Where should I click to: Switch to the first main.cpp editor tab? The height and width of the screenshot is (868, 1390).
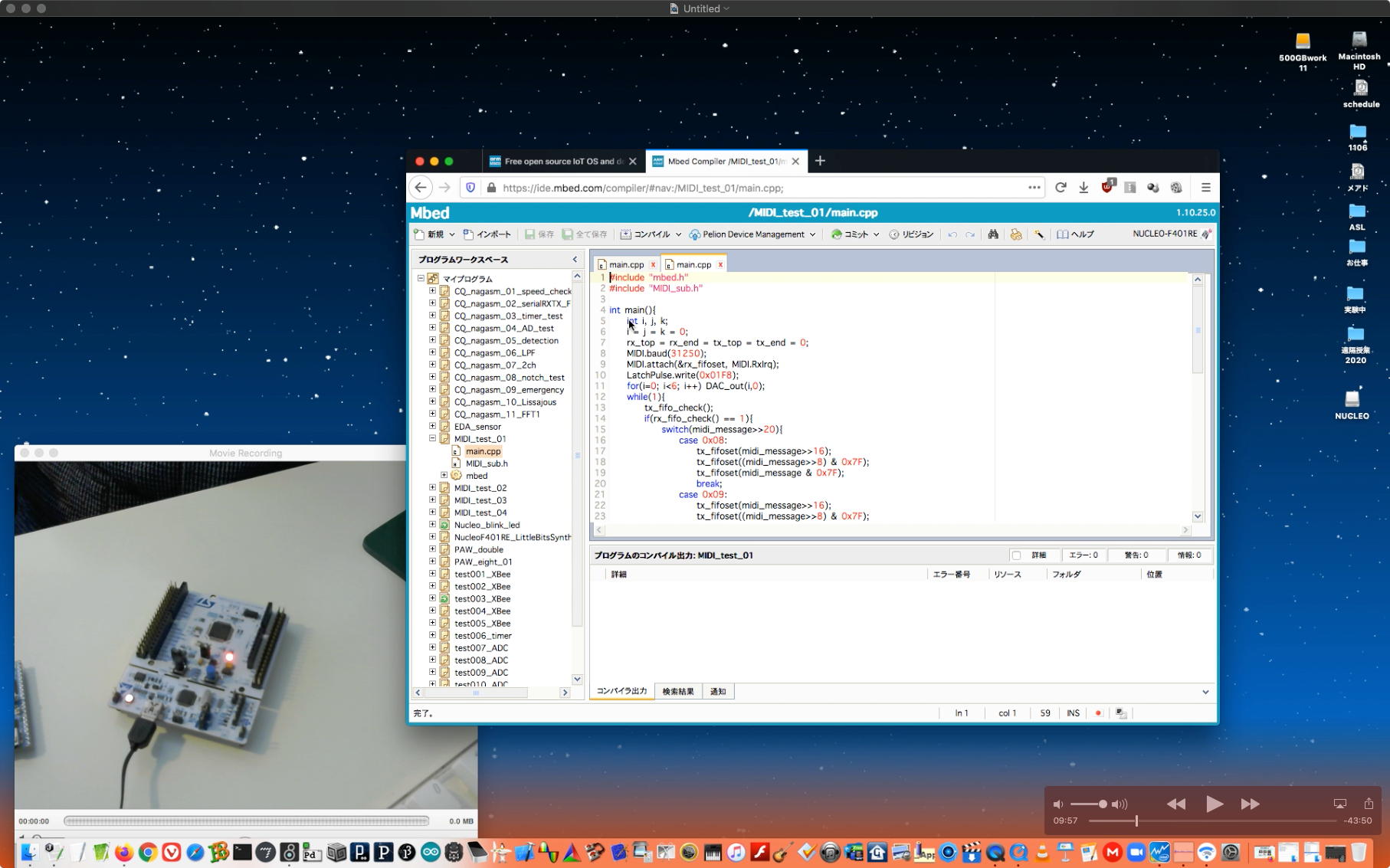(x=625, y=264)
